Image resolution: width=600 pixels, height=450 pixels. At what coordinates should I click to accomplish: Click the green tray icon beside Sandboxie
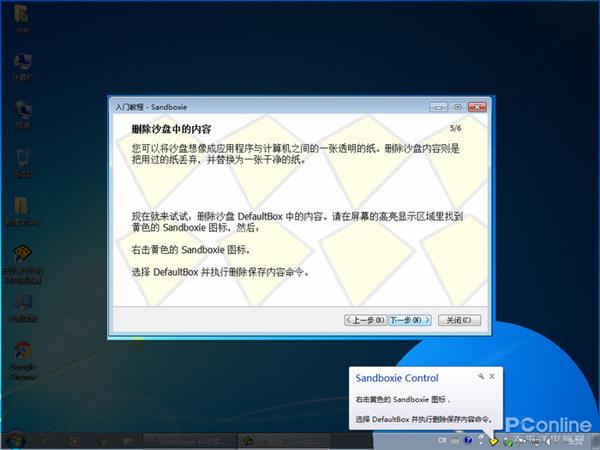coord(507,442)
